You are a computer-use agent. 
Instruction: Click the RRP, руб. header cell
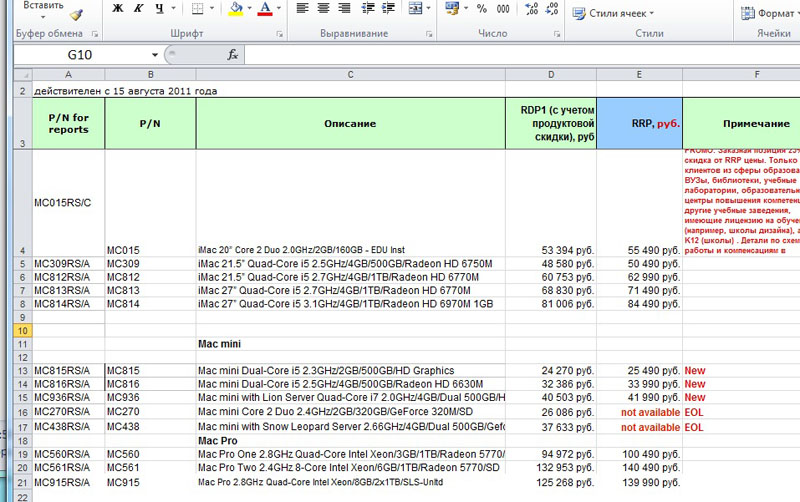(x=639, y=123)
